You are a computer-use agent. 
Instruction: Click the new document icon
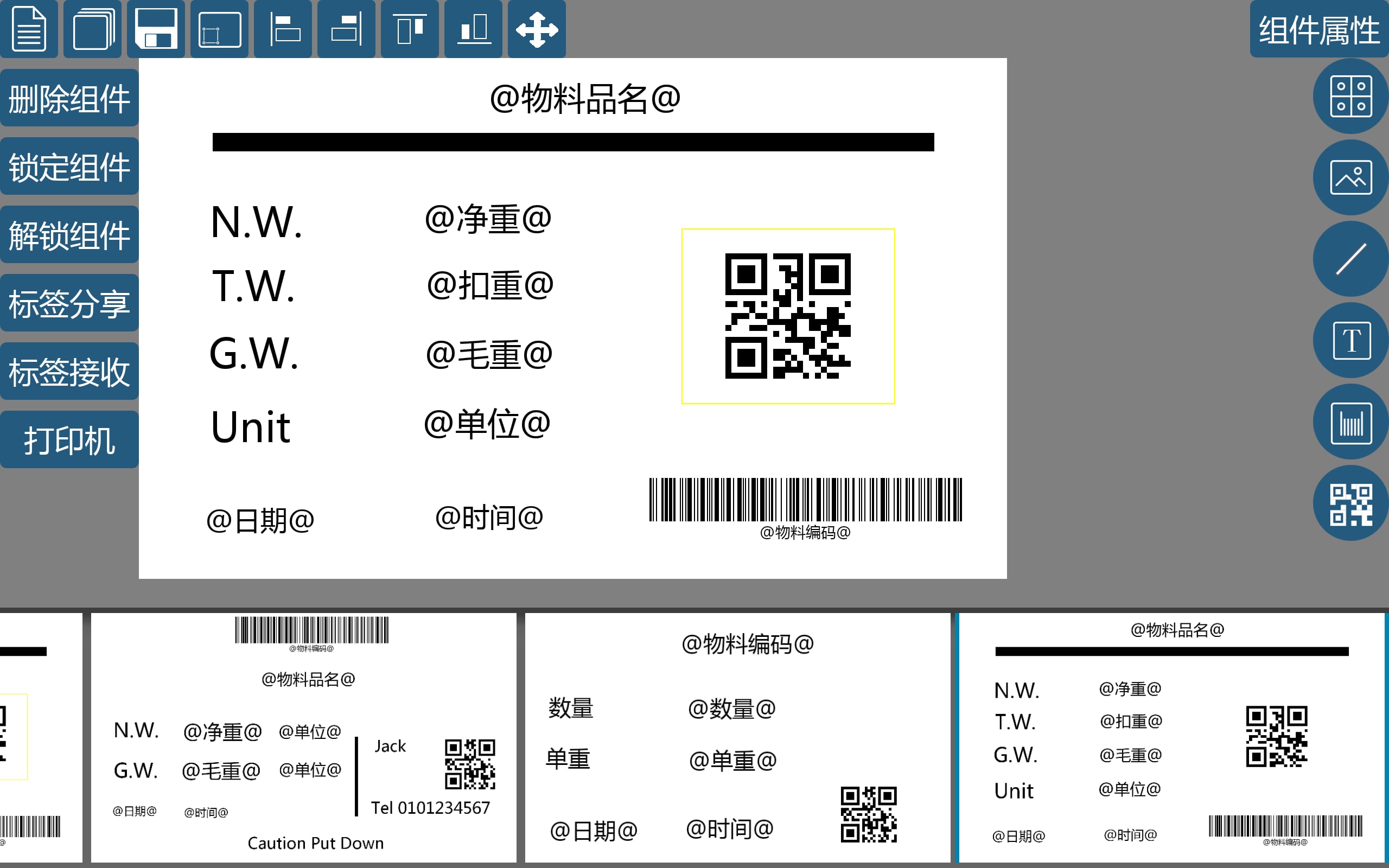pos(29,29)
